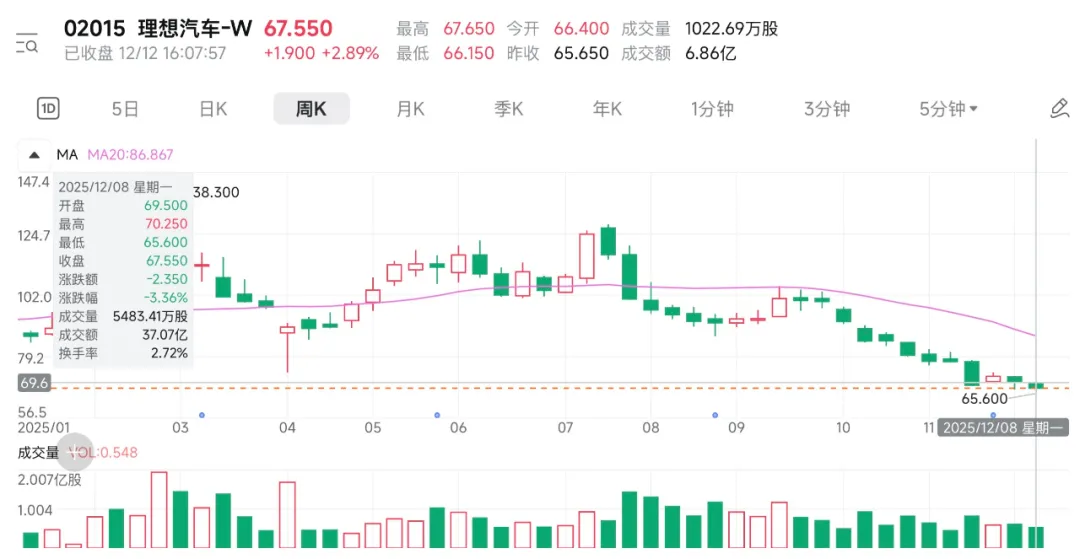The height and width of the screenshot is (559, 1080).
Task: Click the tall red volume bar near 04
Action: (x=287, y=514)
